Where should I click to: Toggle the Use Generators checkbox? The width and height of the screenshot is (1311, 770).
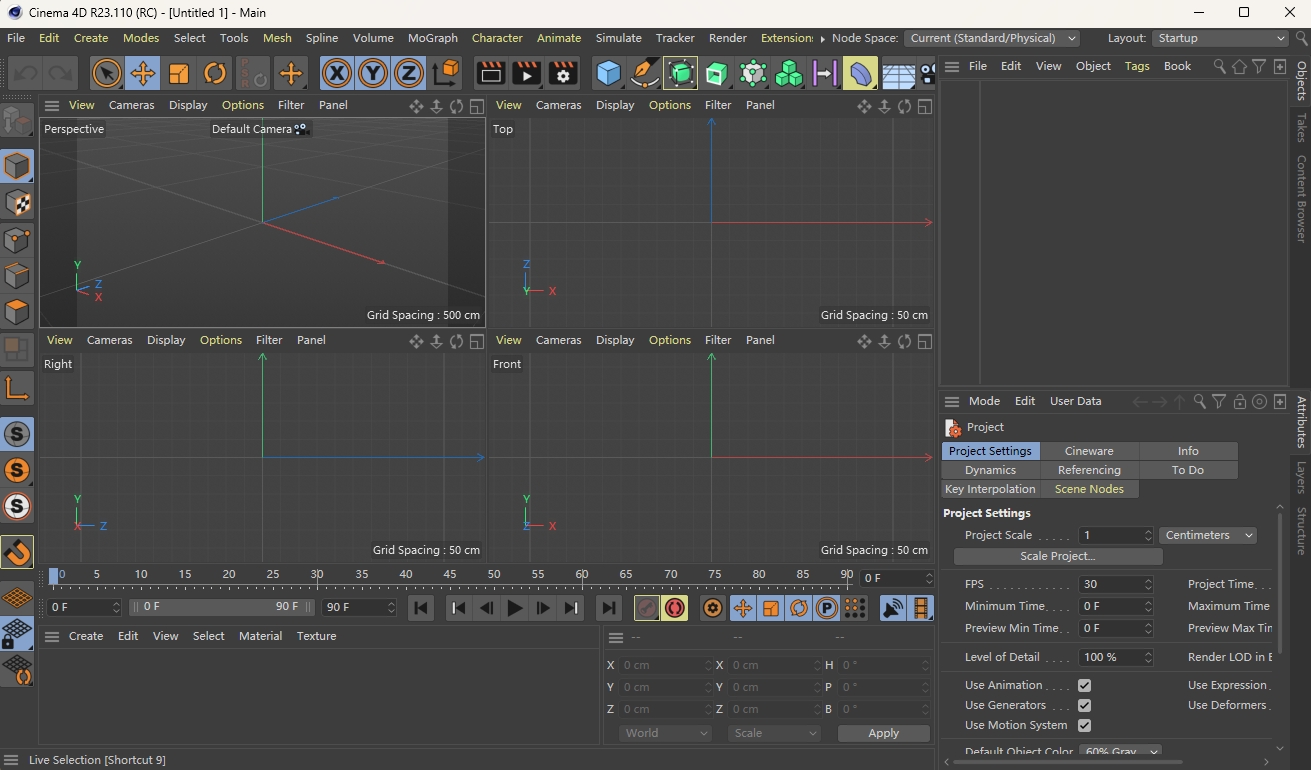(1084, 706)
